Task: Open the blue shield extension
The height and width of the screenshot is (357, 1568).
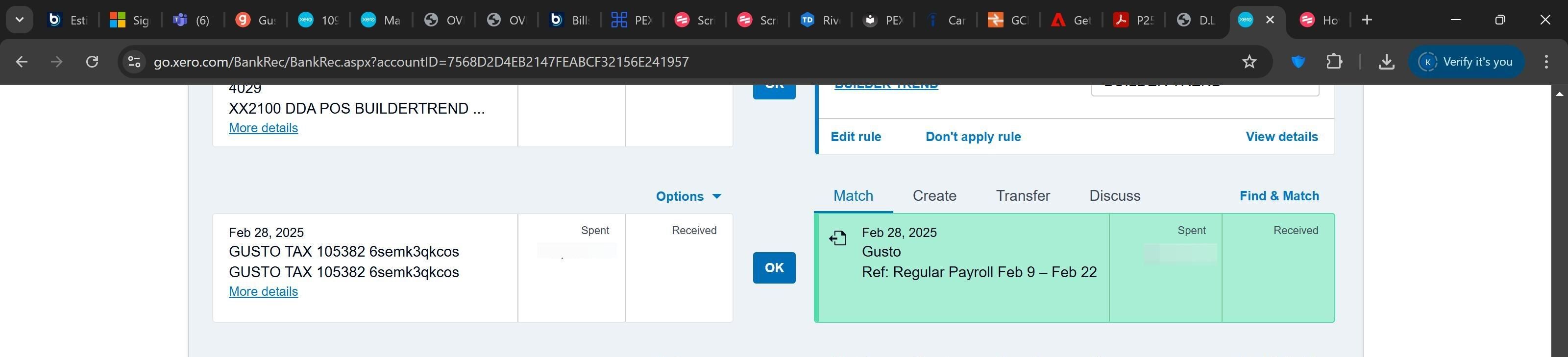Action: pos(1298,61)
